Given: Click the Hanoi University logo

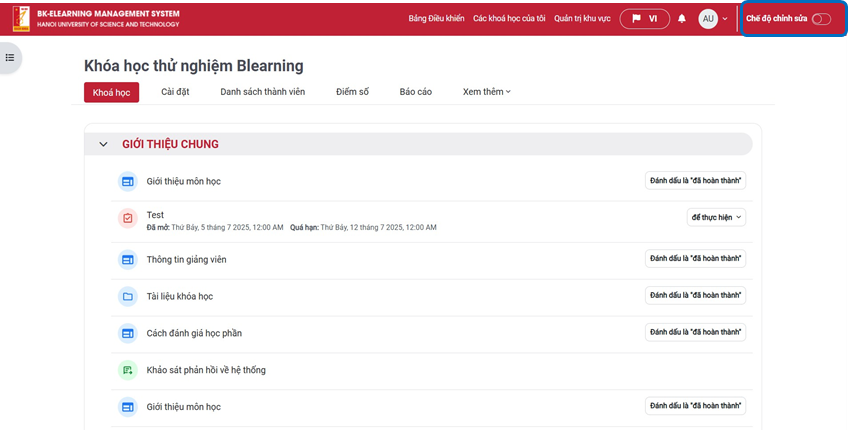Looking at the screenshot, I should click(22, 19).
